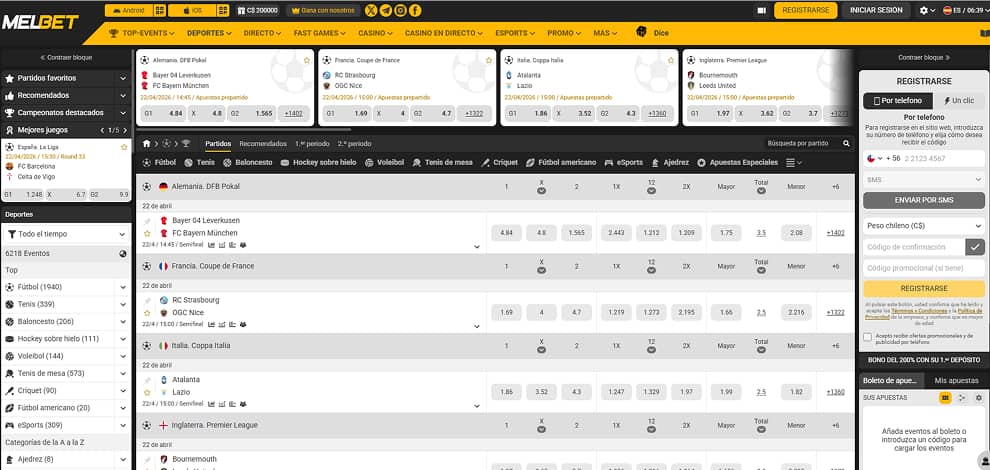Show iOS app QR code icon
This screenshot has width=990, height=470.
pos(223,11)
